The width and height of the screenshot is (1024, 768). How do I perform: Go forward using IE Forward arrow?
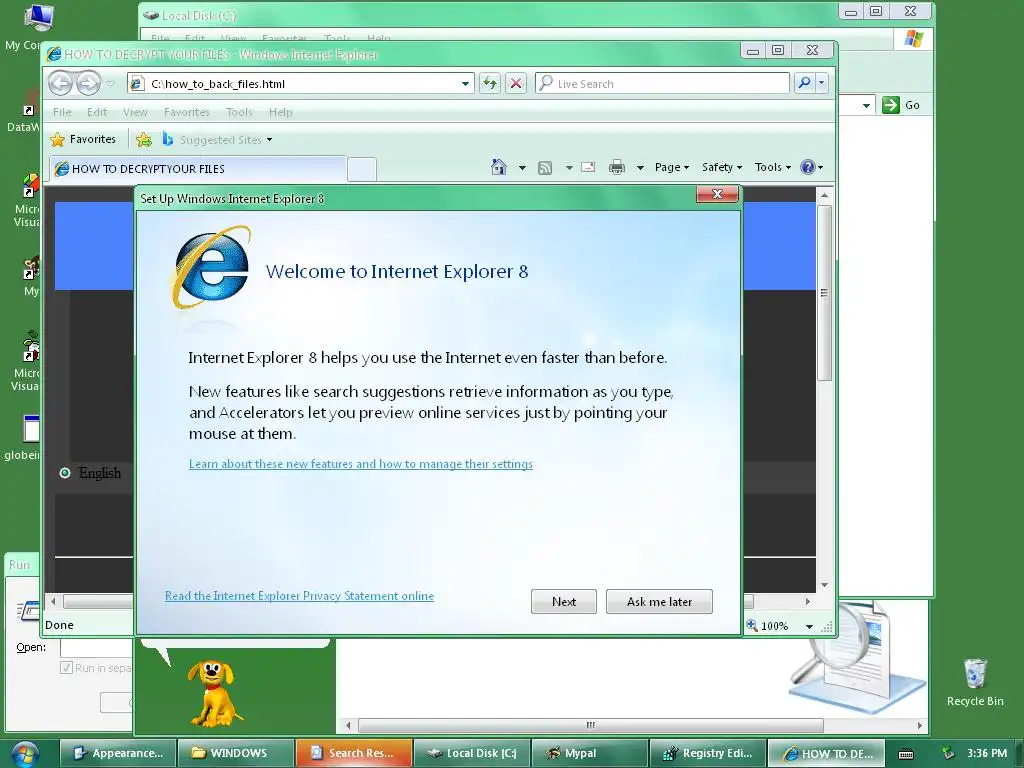pyautogui.click(x=88, y=84)
